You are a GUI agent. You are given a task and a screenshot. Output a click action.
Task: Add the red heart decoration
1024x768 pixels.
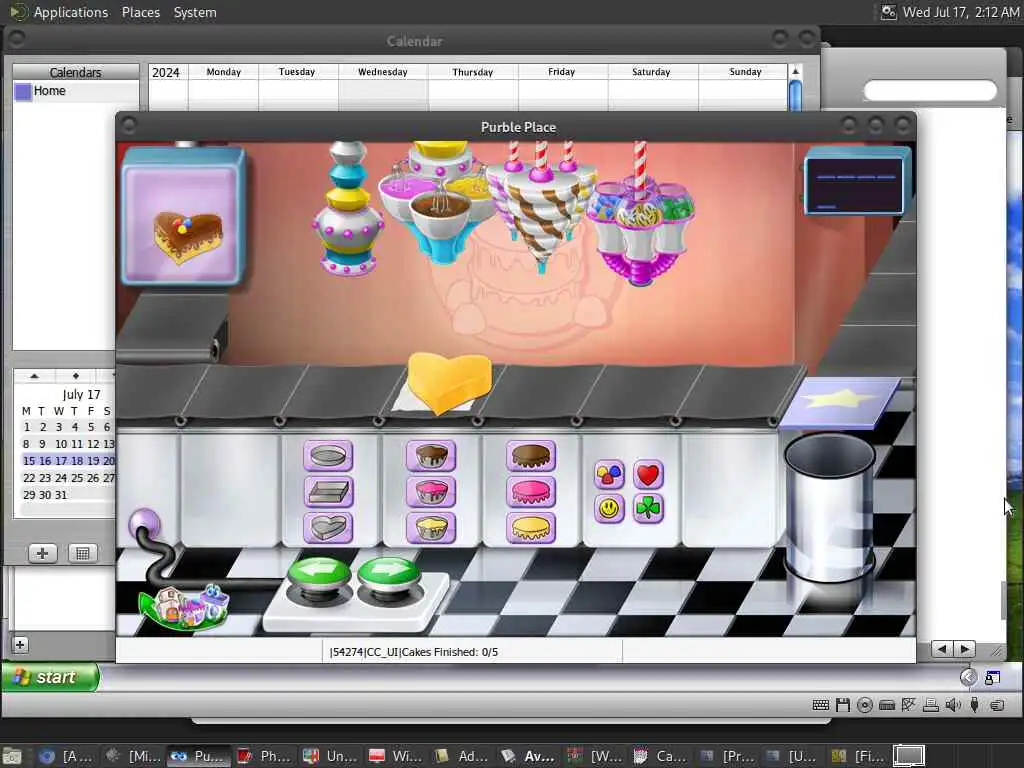(648, 474)
